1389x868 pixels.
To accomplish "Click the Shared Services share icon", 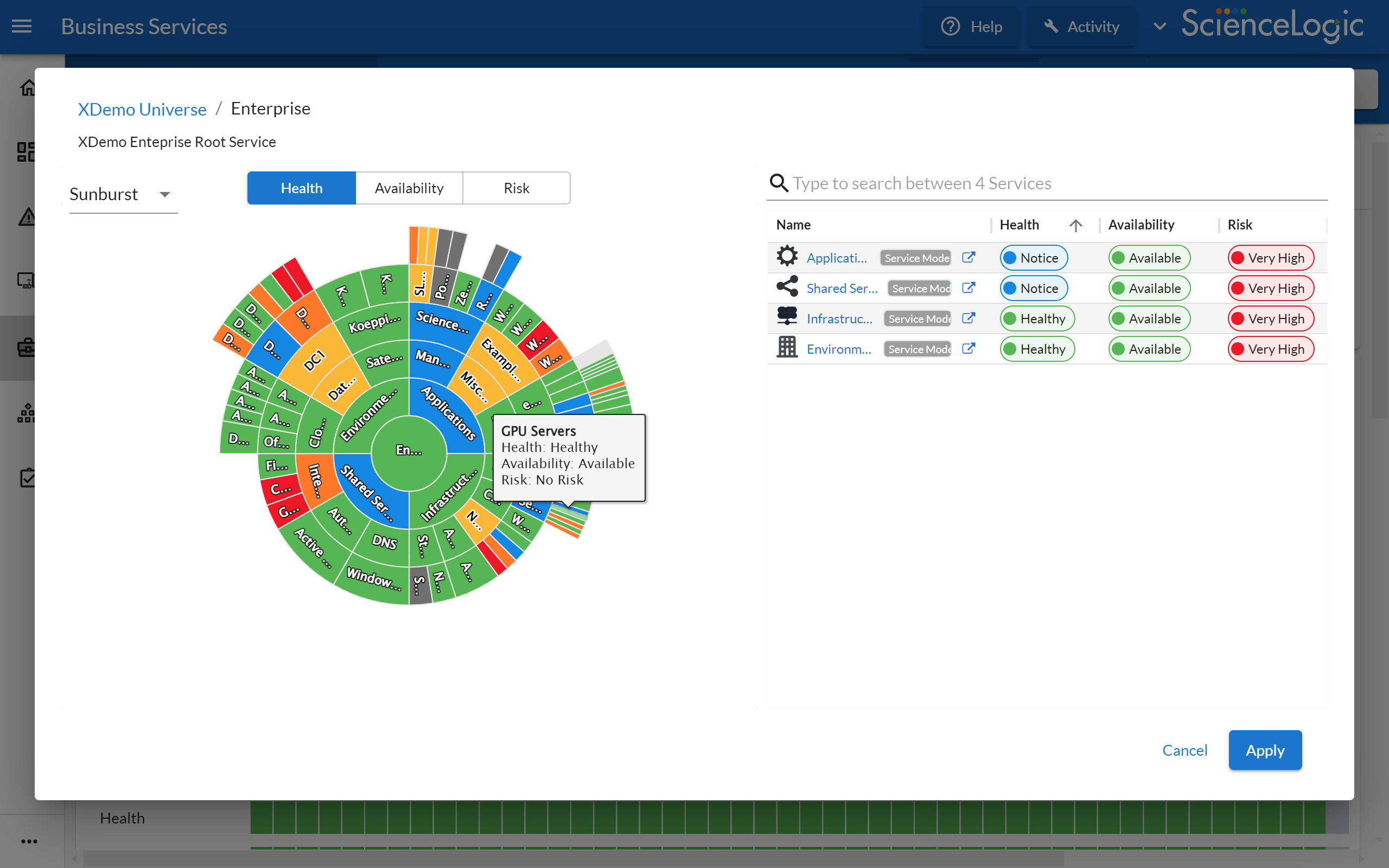I will [787, 286].
